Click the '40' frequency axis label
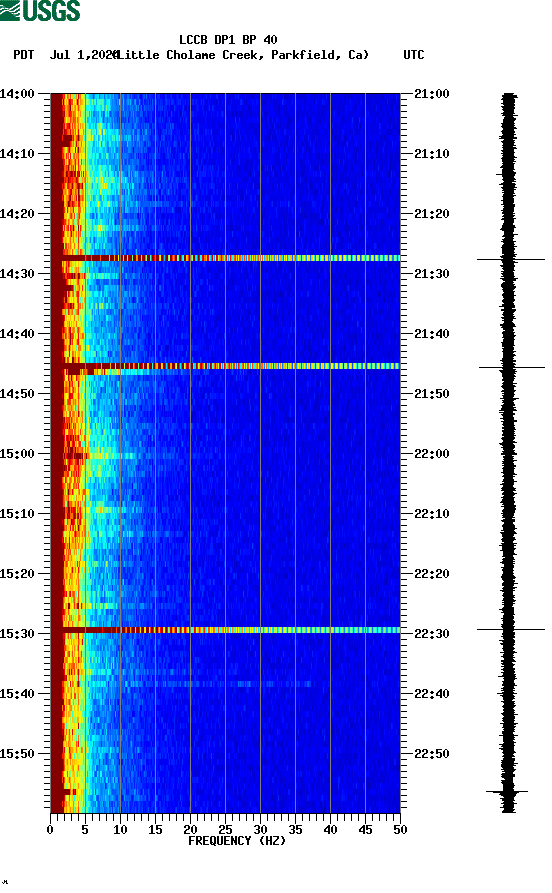 pyautogui.click(x=330, y=830)
